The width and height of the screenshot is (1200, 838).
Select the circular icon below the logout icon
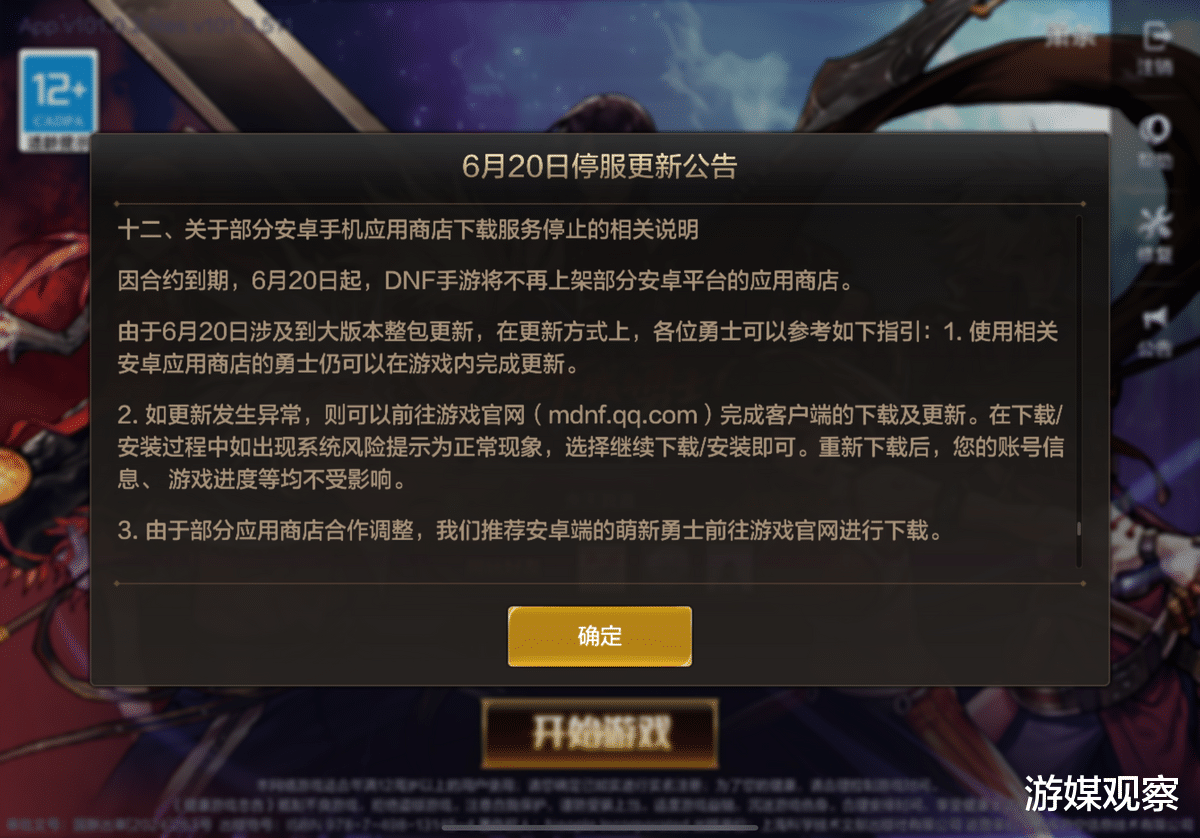point(1157,144)
